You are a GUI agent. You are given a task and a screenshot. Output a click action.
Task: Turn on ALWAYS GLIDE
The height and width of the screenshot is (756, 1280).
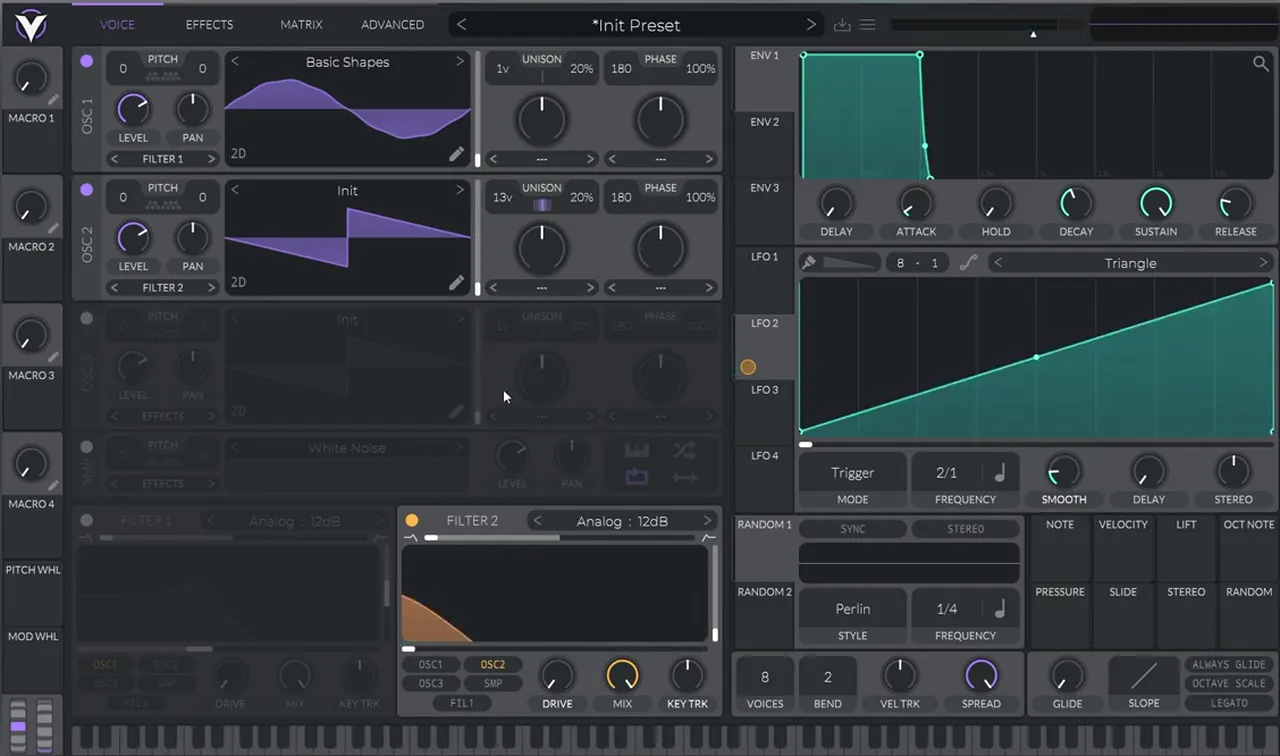point(1229,664)
